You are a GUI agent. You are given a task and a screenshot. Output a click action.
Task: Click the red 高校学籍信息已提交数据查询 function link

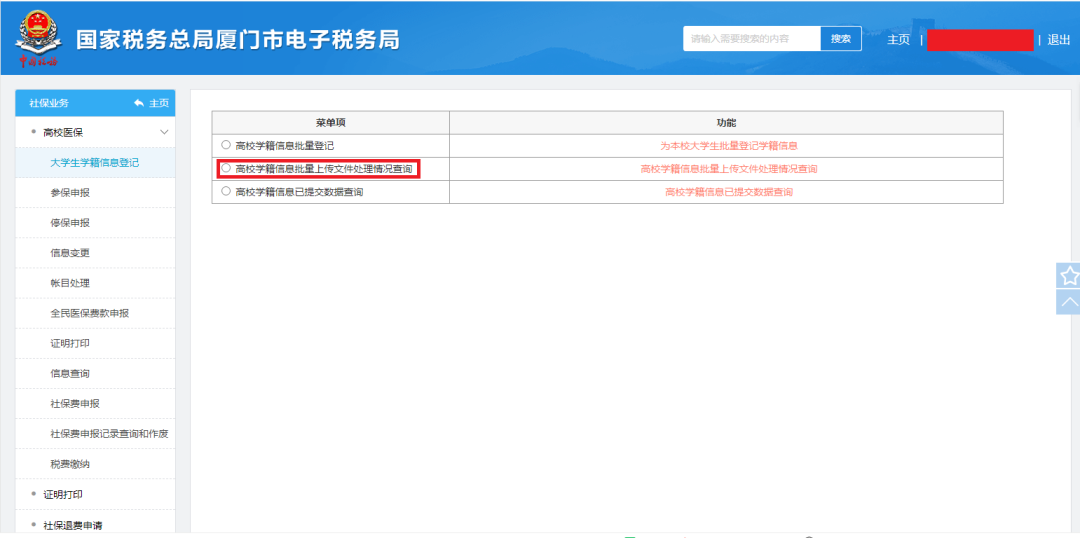click(x=729, y=192)
